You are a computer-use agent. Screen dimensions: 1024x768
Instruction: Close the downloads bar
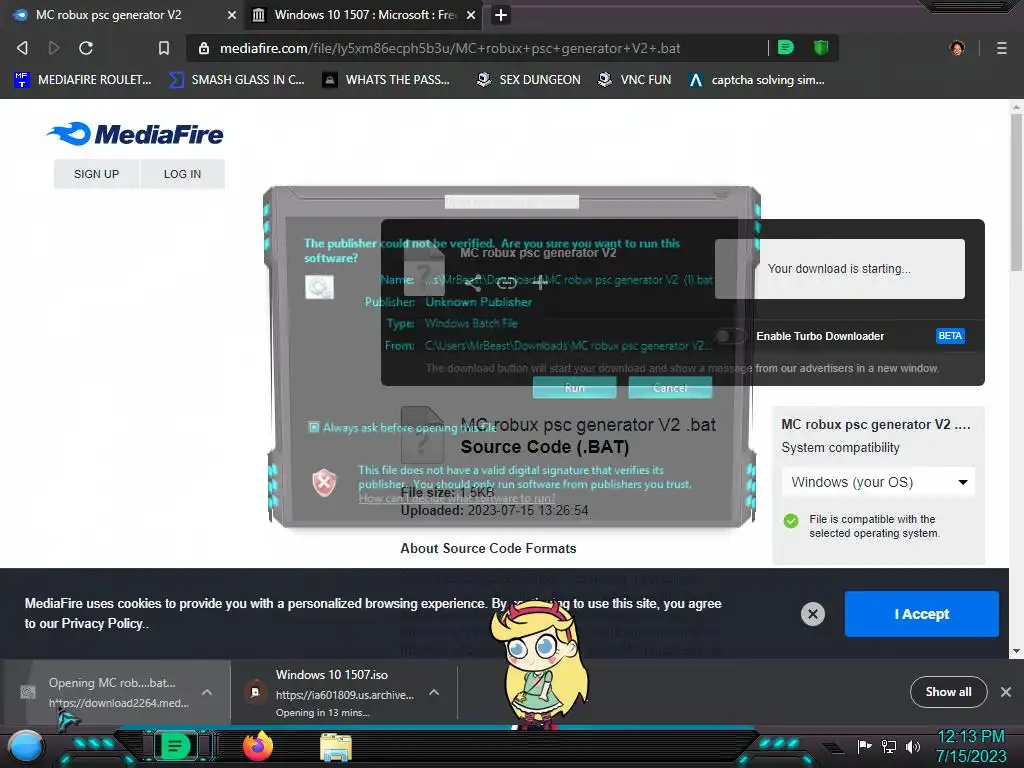(x=1006, y=692)
